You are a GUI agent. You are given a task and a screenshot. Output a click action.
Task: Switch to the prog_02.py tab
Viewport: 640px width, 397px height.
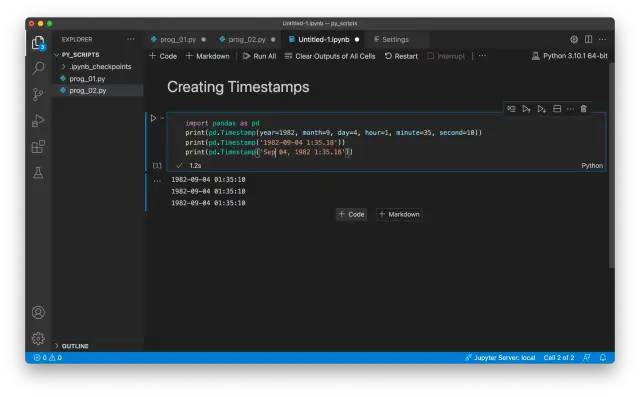247,39
